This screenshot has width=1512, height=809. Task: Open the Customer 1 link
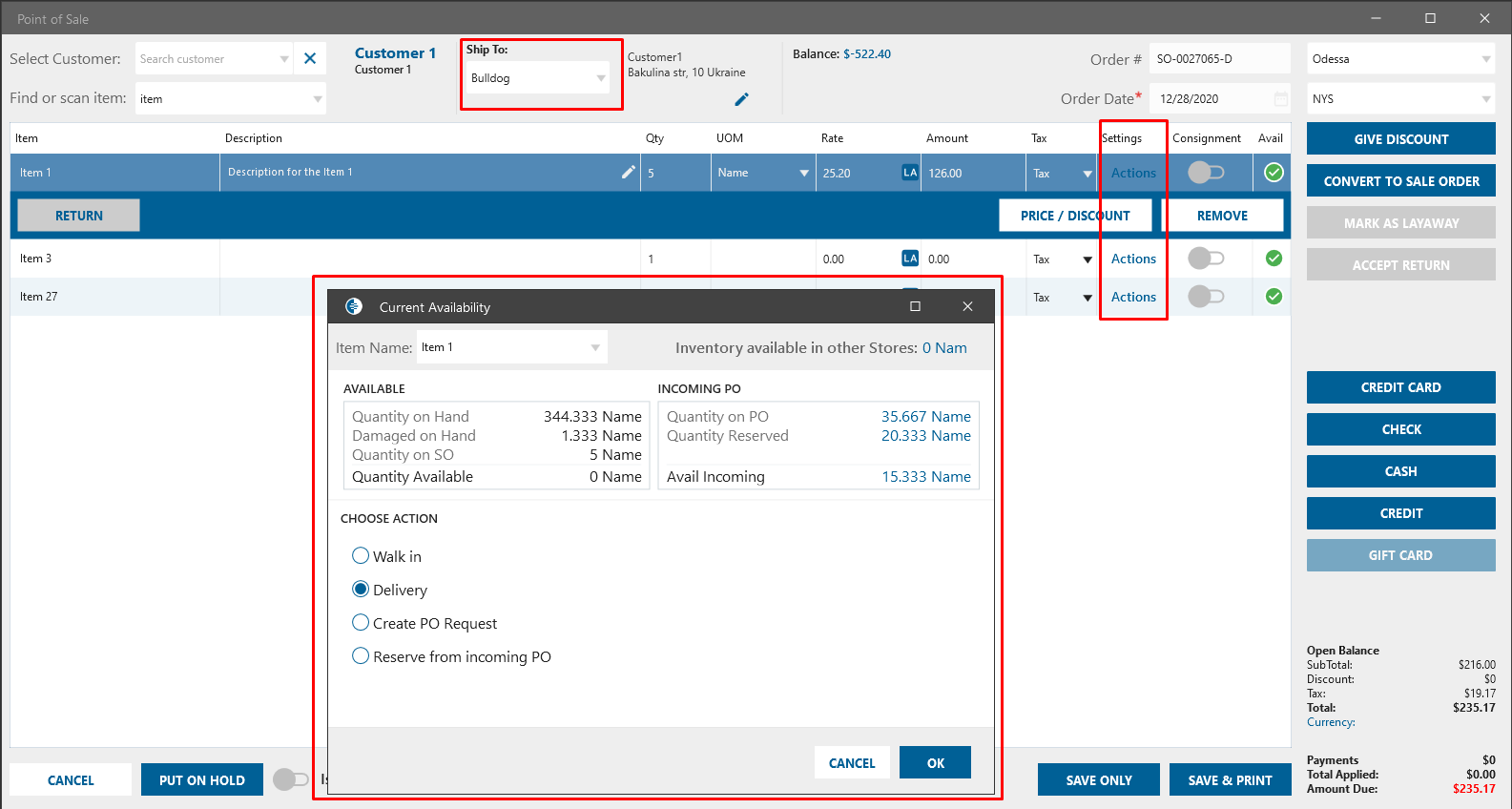click(395, 53)
